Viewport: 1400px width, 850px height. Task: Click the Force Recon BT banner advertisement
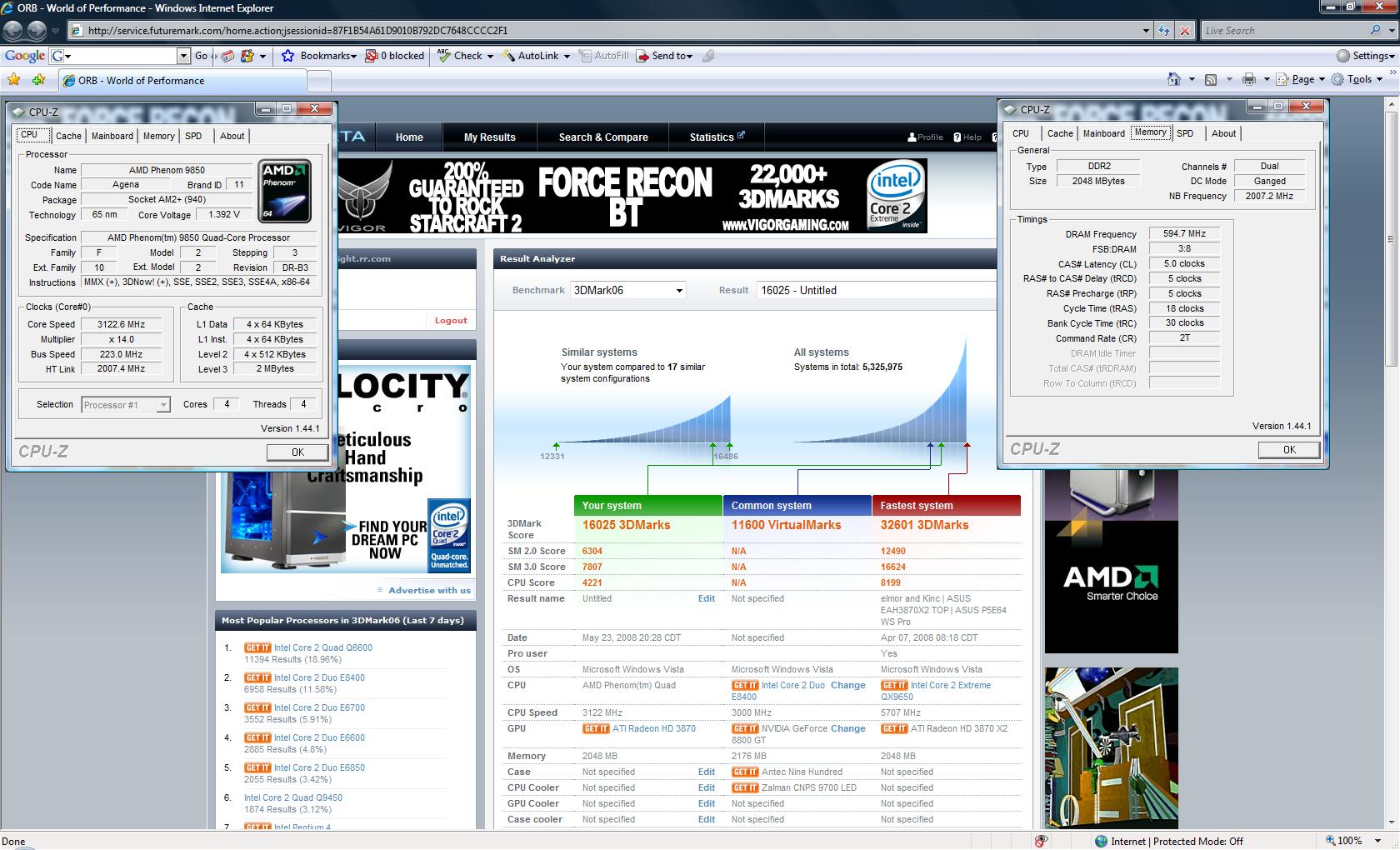(x=632, y=196)
